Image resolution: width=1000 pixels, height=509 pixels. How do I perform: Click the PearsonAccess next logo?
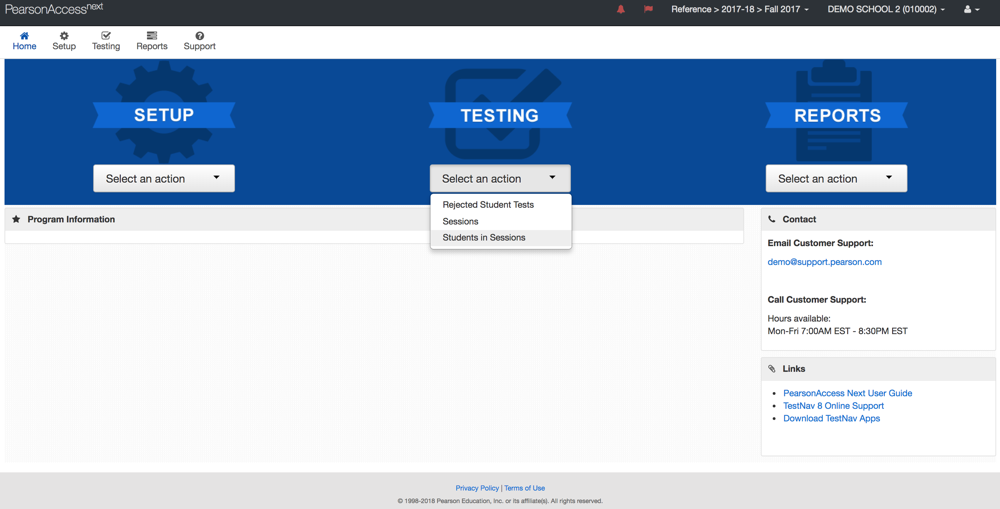(54, 9)
